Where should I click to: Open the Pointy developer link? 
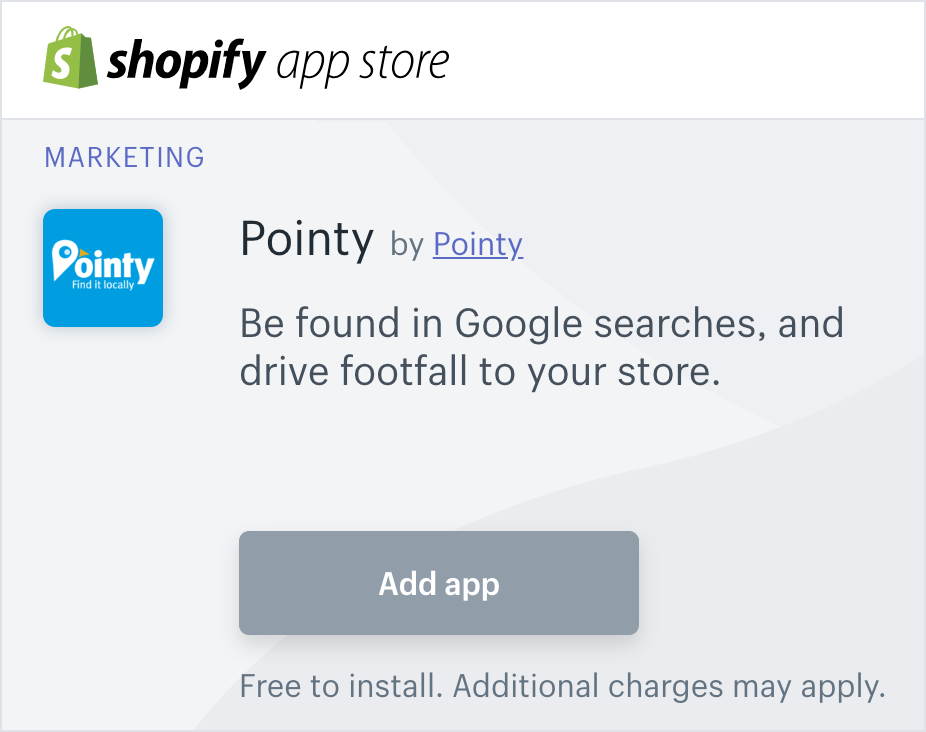click(x=478, y=245)
